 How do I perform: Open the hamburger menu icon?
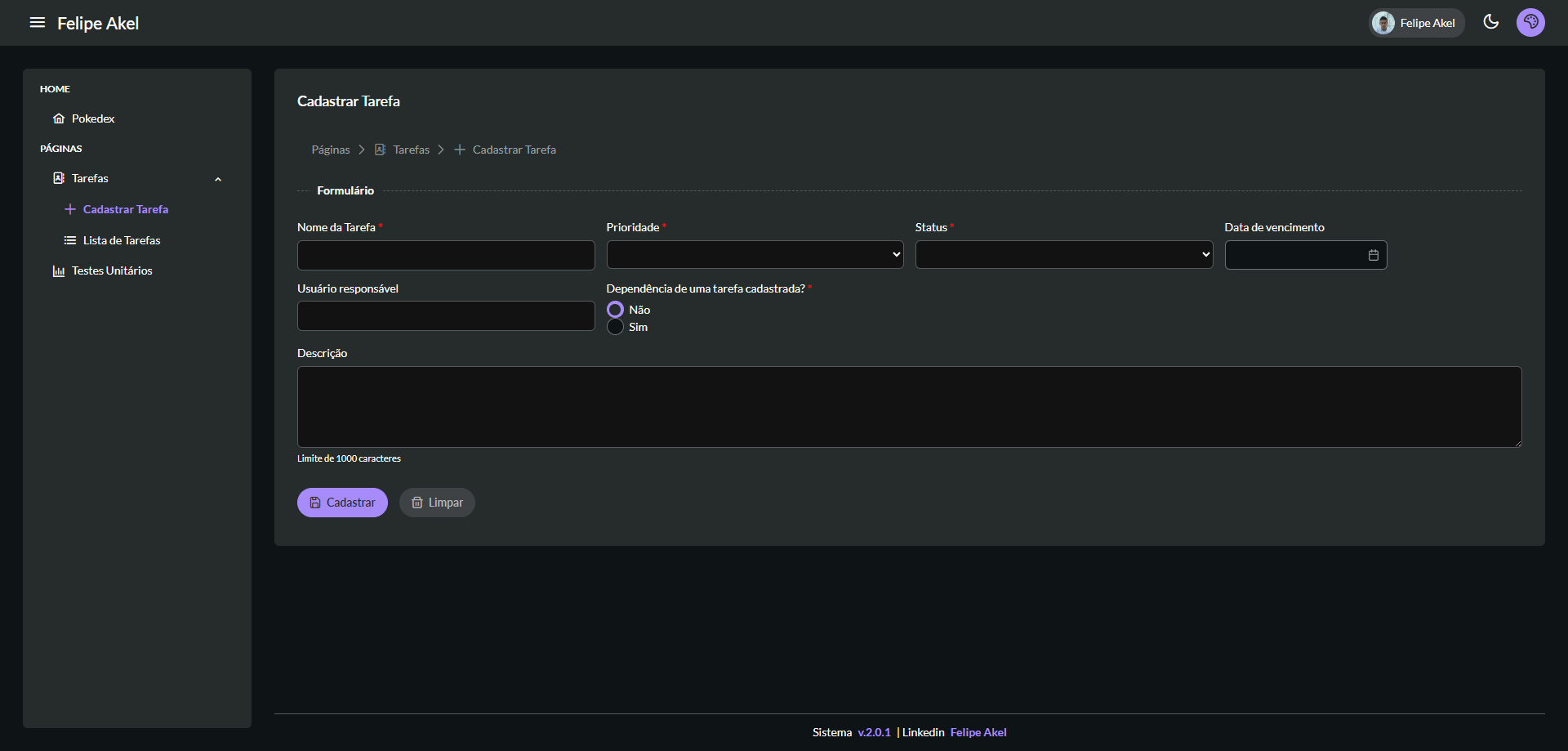tap(37, 23)
